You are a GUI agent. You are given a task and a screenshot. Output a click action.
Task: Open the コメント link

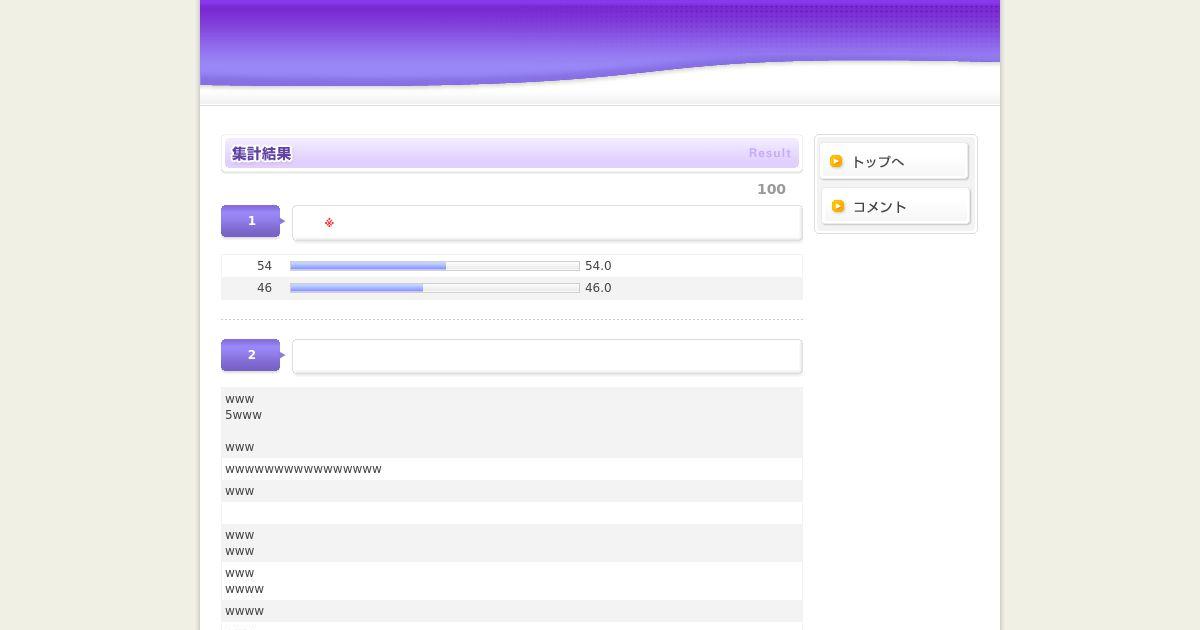[894, 206]
